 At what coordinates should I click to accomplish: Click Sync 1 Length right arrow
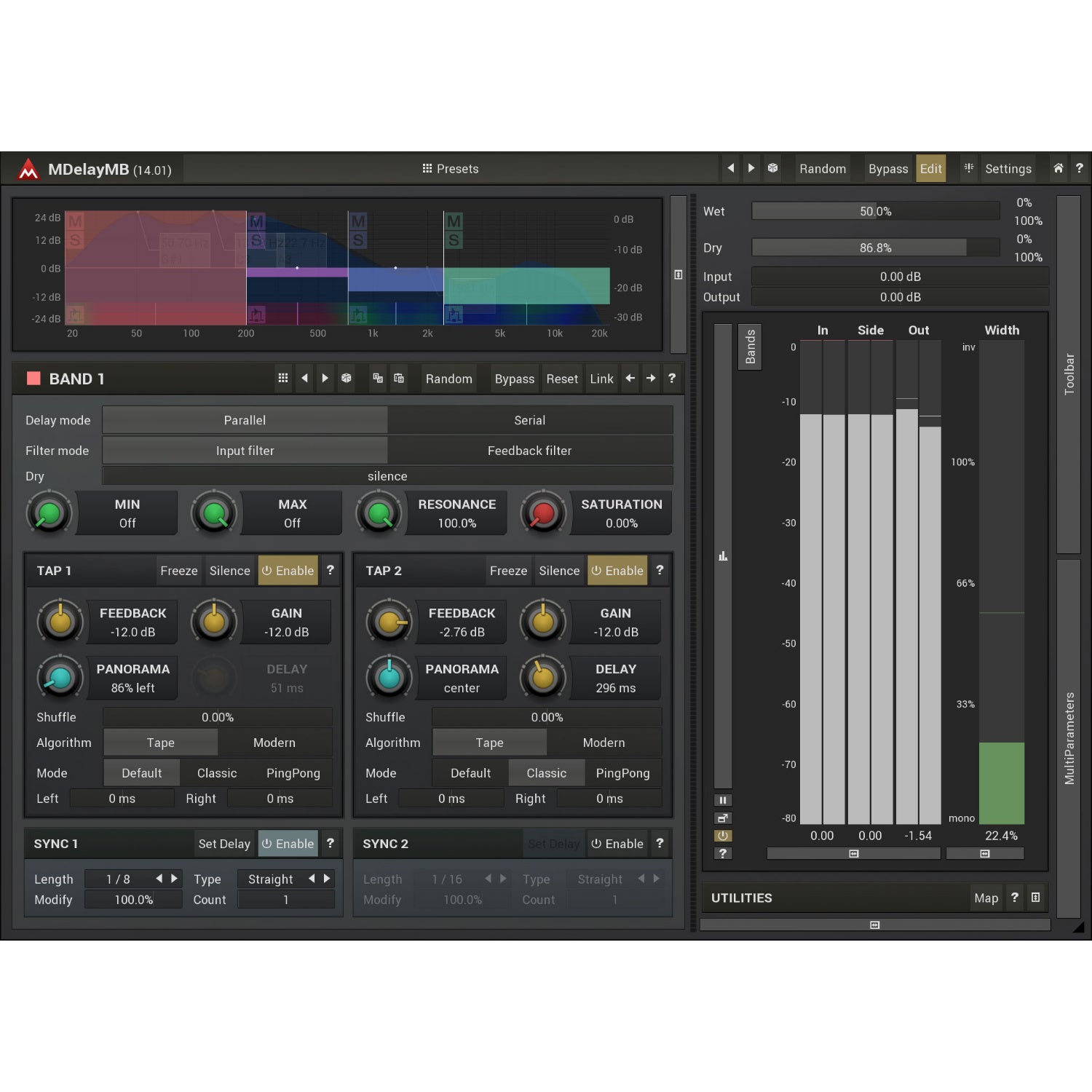coord(174,879)
